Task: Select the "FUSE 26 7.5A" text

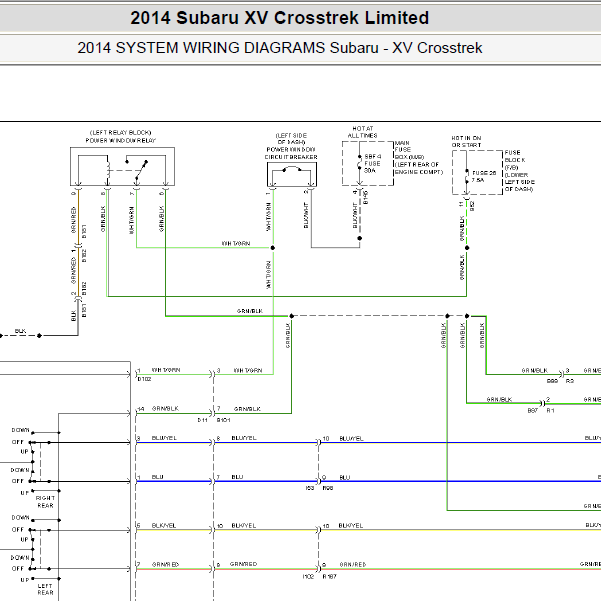Action: (x=484, y=176)
